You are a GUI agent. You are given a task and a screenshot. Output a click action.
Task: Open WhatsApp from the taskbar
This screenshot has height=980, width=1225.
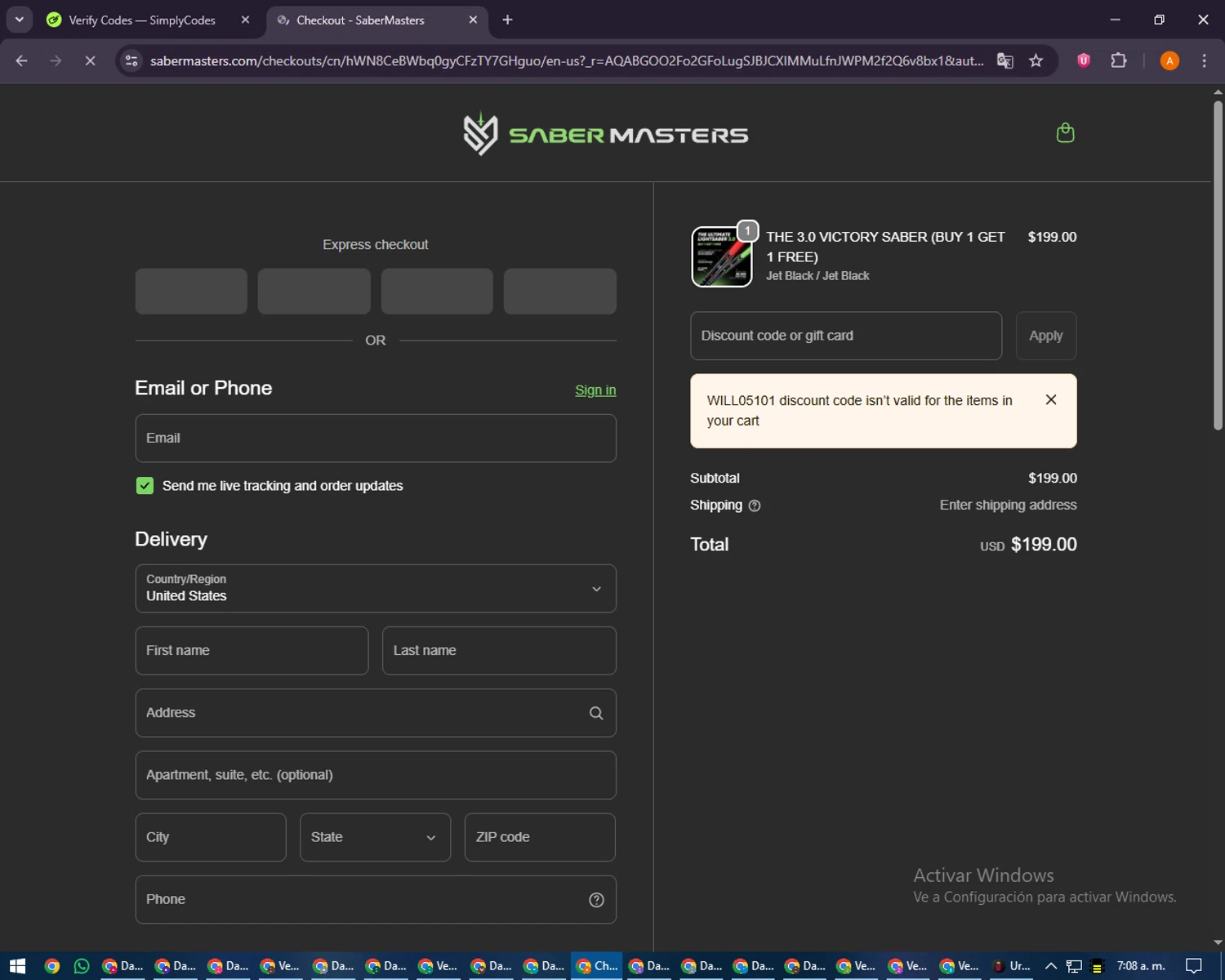pos(81,966)
